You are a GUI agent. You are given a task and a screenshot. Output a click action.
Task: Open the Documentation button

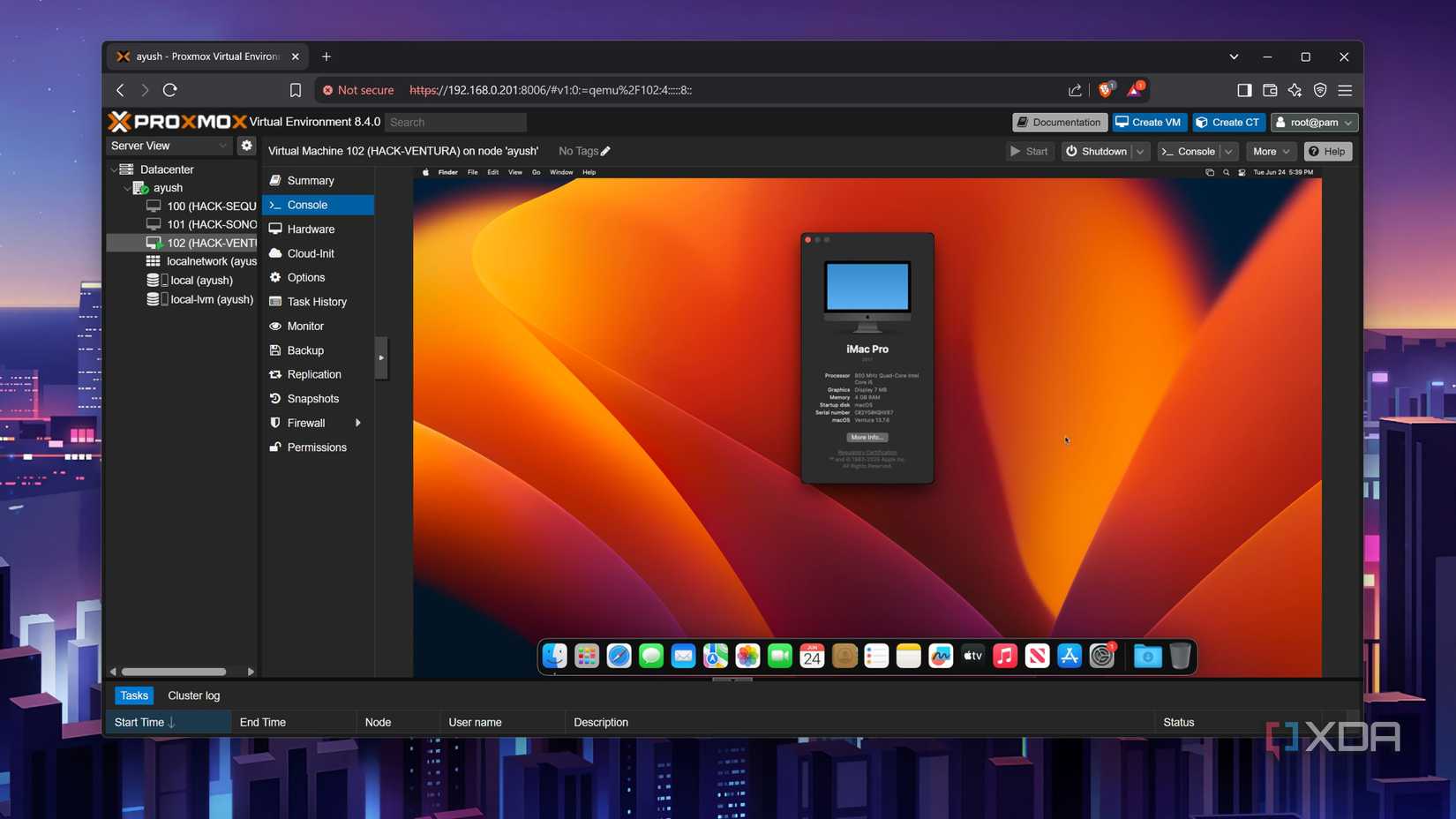[1059, 123]
